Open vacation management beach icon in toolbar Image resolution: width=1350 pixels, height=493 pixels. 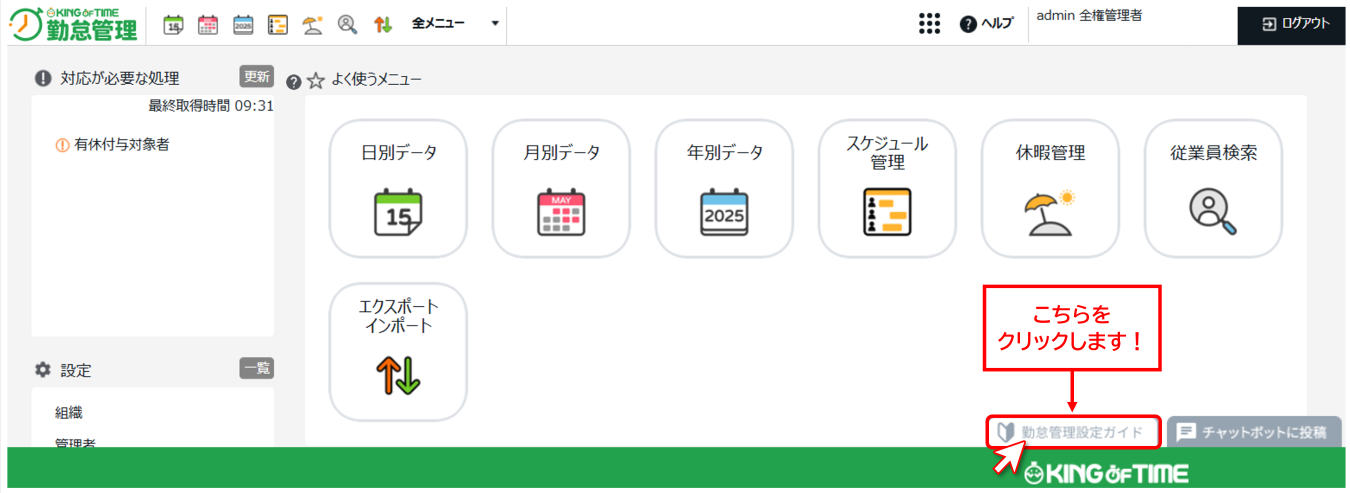(x=313, y=24)
